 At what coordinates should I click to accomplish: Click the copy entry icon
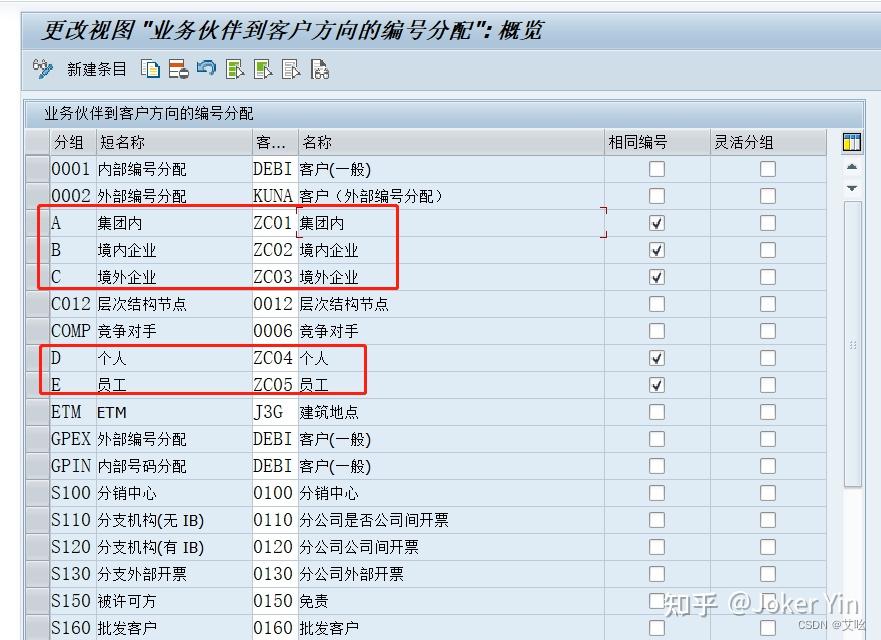pyautogui.click(x=150, y=69)
